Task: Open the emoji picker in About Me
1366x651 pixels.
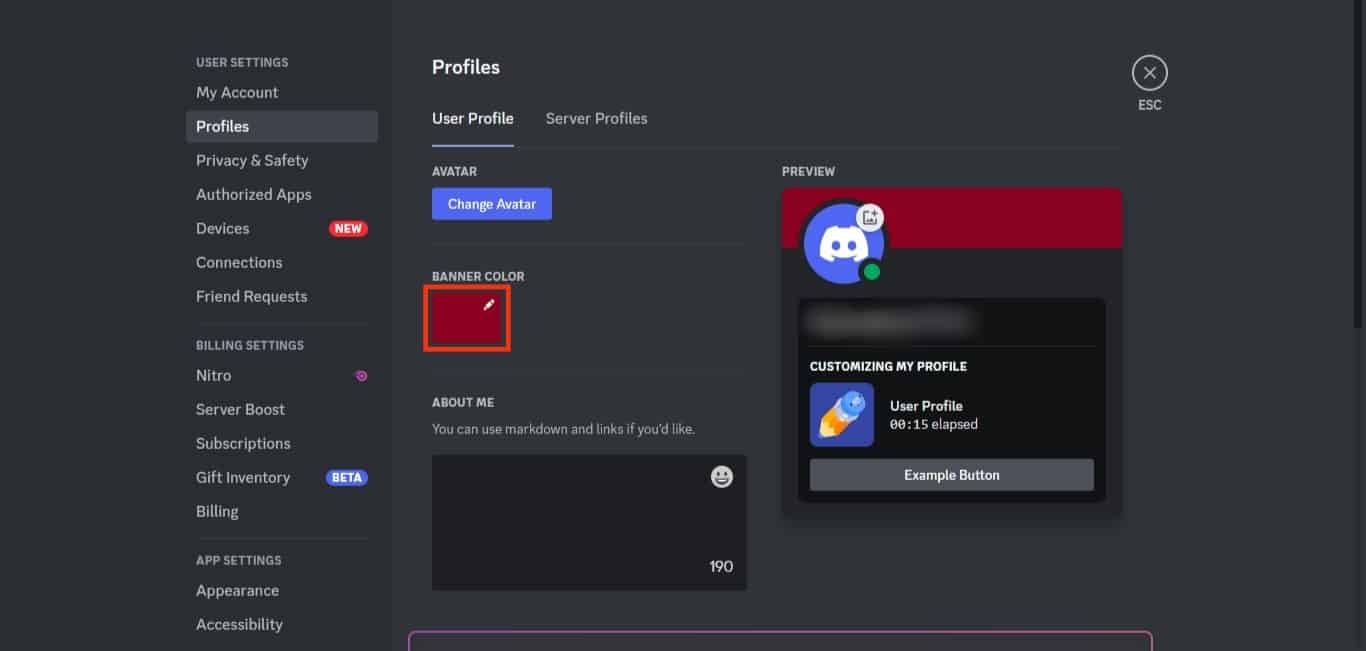Action: tap(720, 477)
